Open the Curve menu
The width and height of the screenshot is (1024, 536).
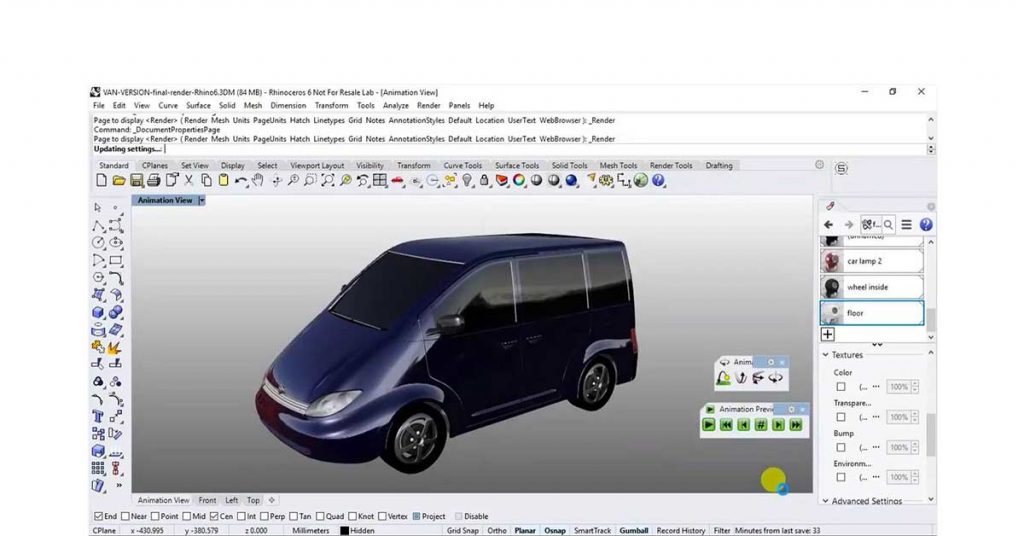168,106
